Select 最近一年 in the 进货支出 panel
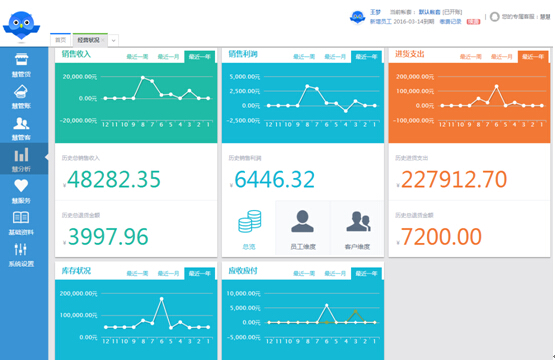 click(x=533, y=57)
